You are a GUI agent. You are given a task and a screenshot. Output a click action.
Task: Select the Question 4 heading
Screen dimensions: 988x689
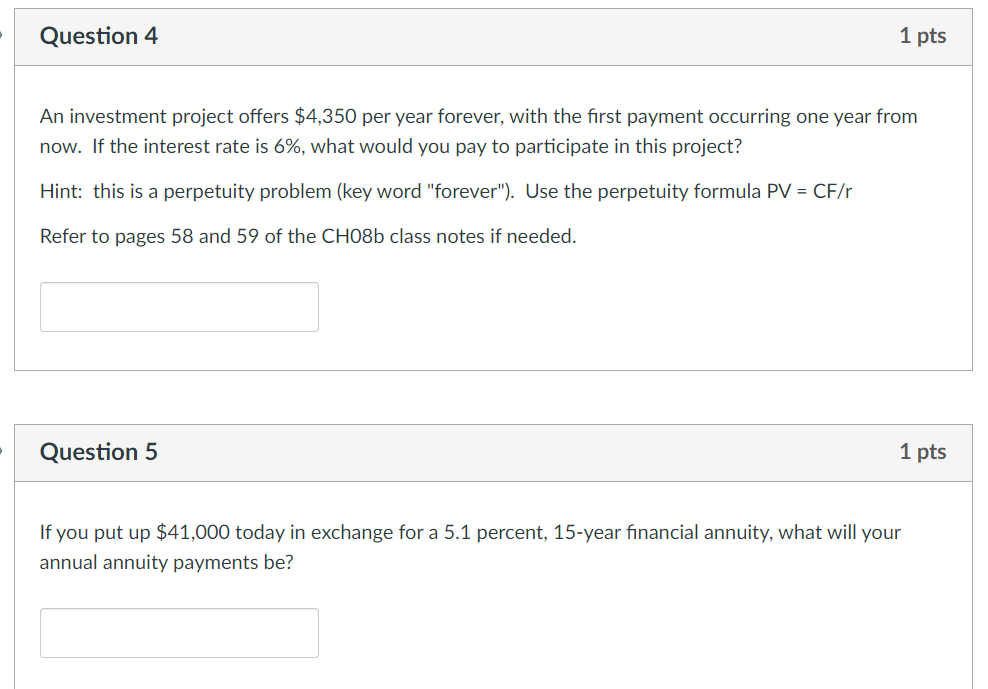(x=99, y=36)
